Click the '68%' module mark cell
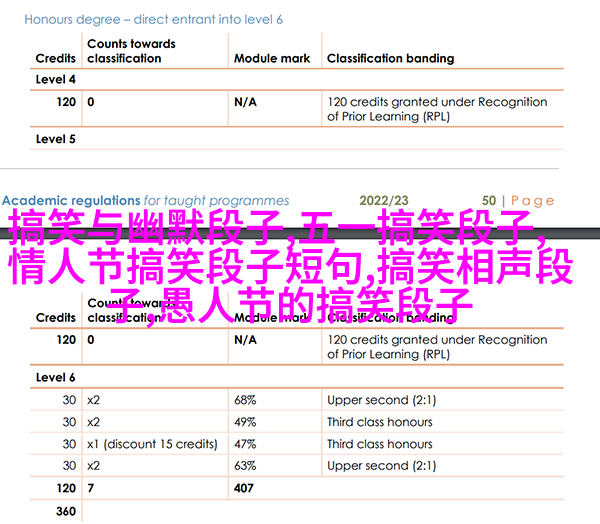This screenshot has width=600, height=524. click(246, 400)
